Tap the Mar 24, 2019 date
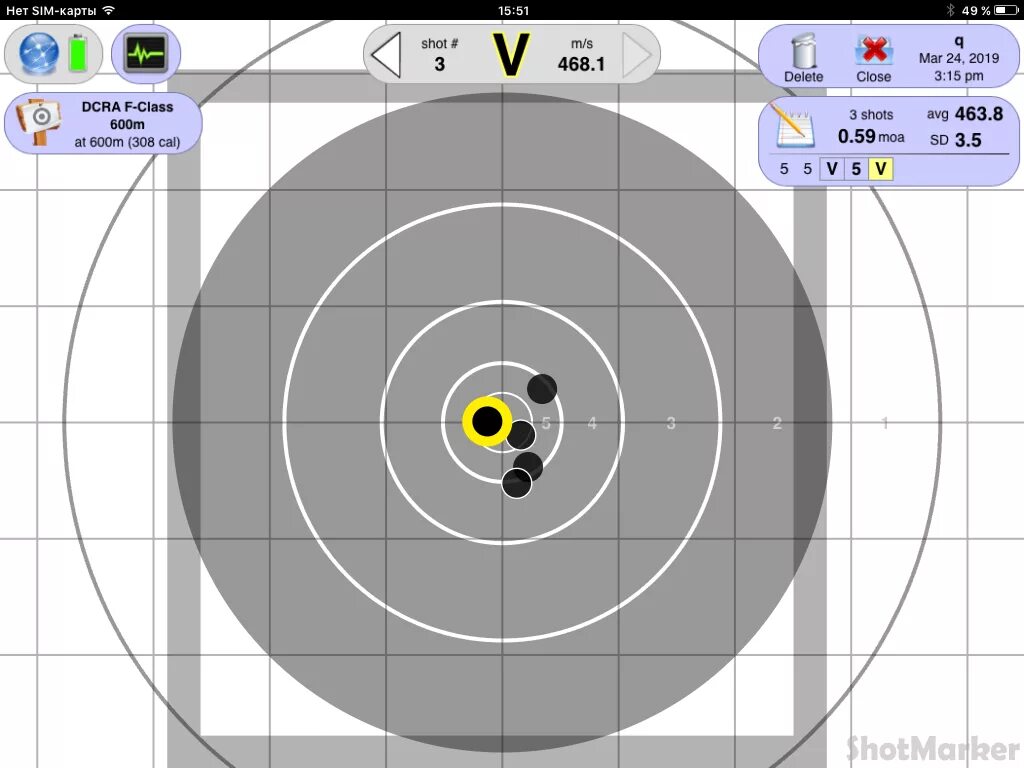 click(959, 58)
